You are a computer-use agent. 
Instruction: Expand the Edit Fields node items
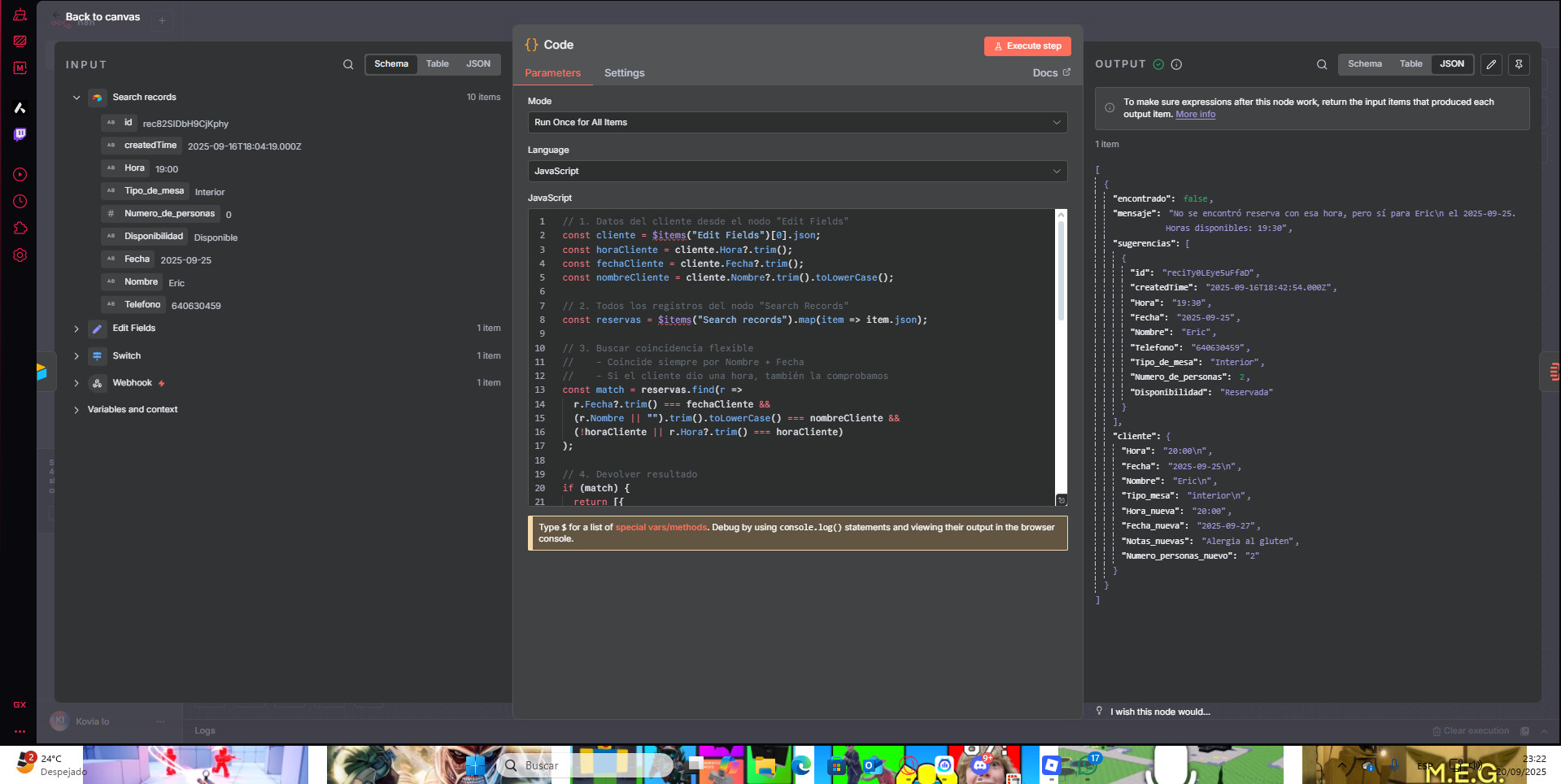tap(76, 328)
